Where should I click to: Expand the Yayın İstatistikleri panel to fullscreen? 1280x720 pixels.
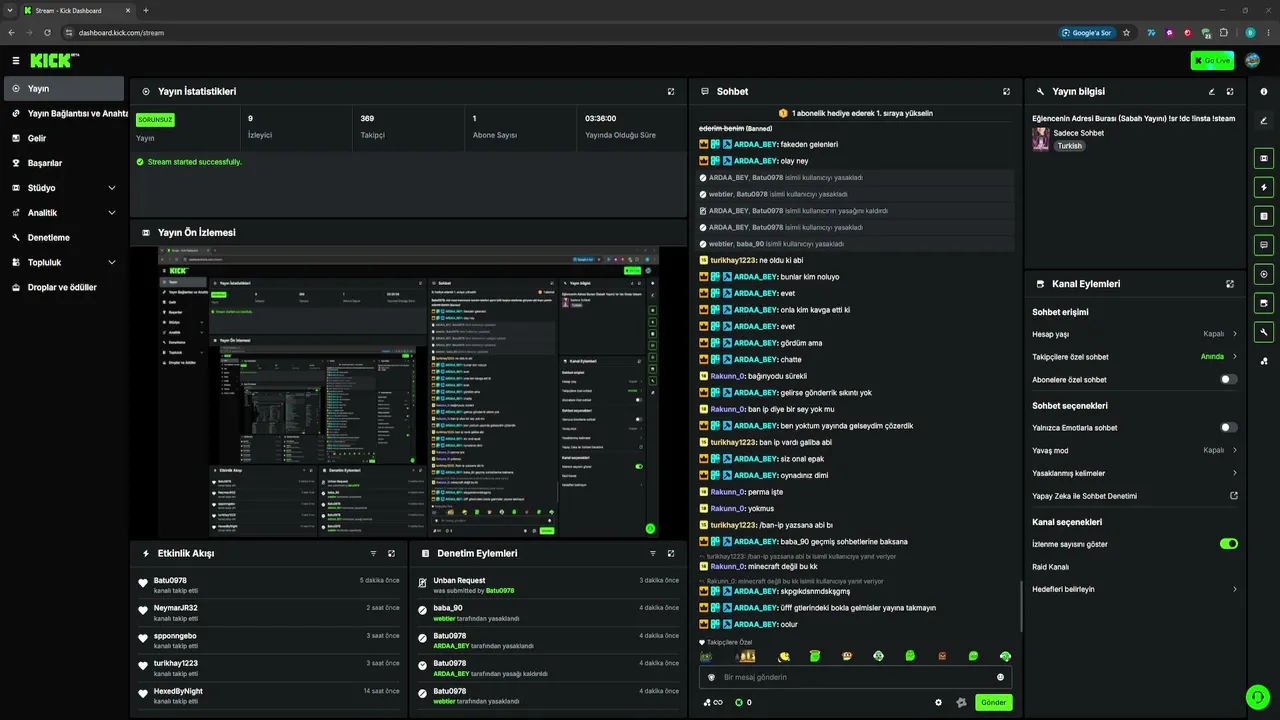(671, 91)
